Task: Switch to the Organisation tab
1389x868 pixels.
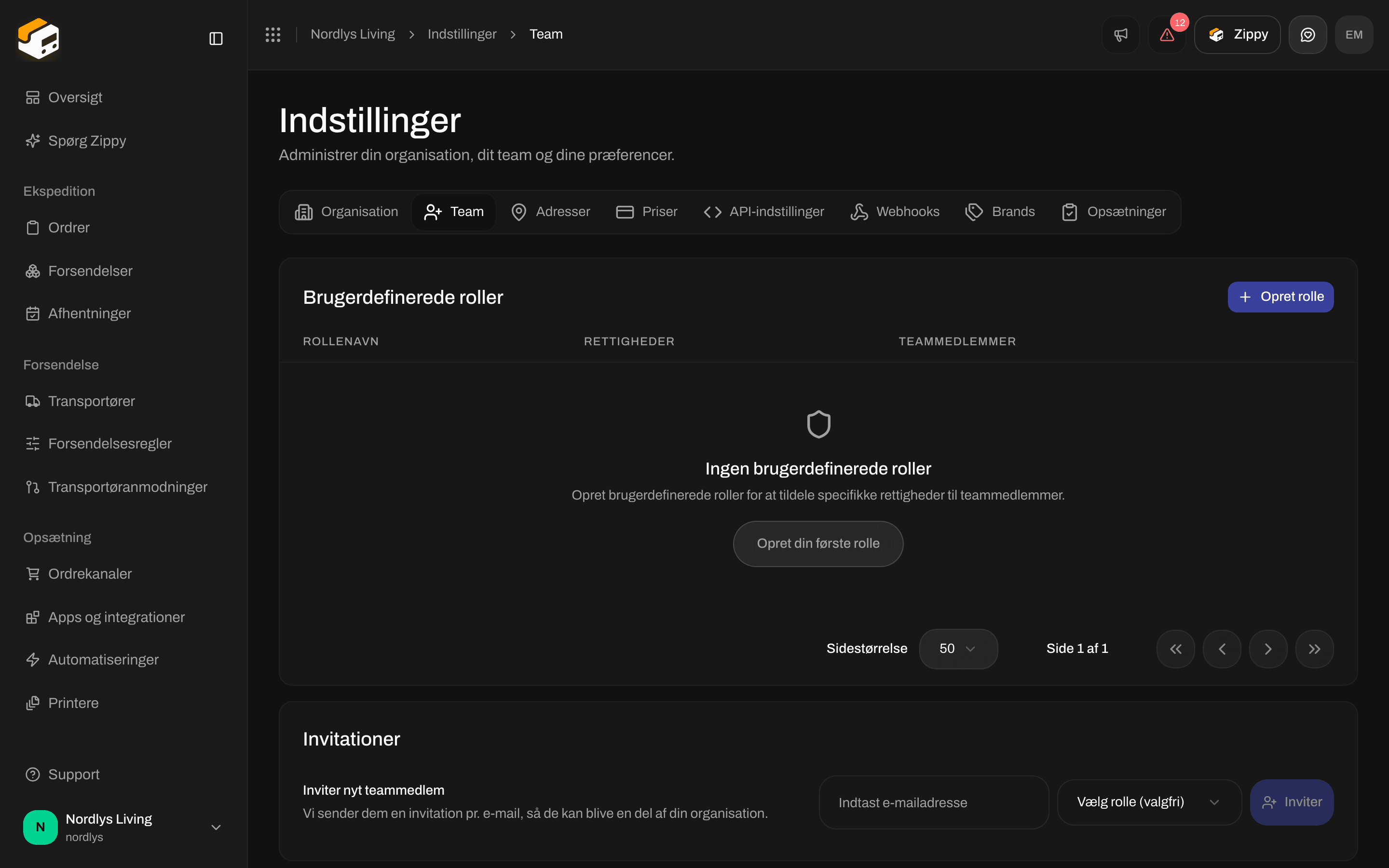Action: [x=347, y=212]
